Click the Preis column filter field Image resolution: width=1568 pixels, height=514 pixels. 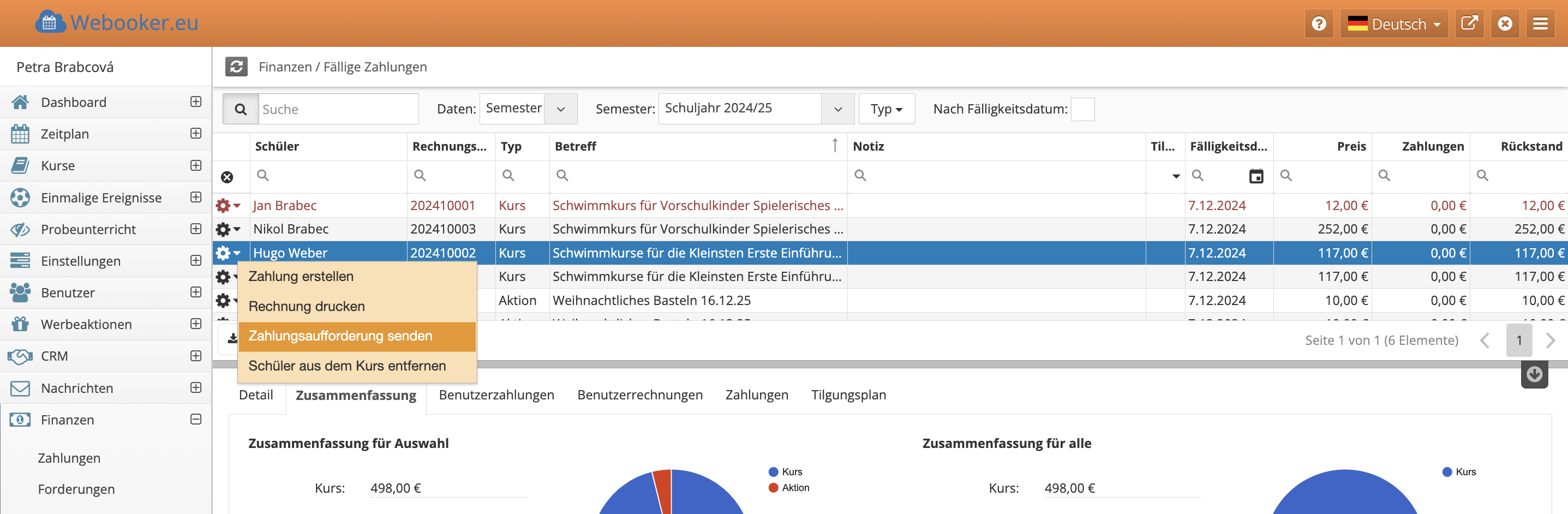pyautogui.click(x=1322, y=177)
